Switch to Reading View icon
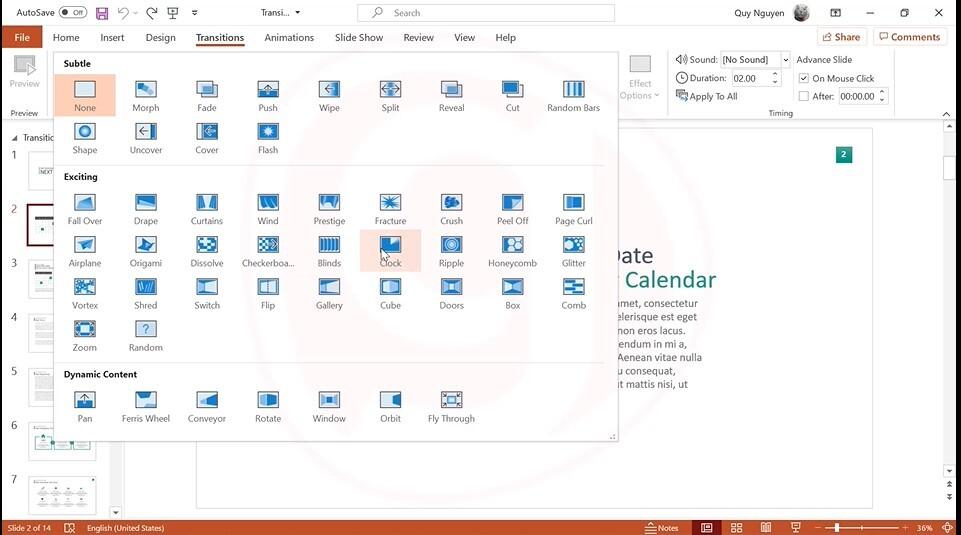The width and height of the screenshot is (961, 535). [x=766, y=528]
